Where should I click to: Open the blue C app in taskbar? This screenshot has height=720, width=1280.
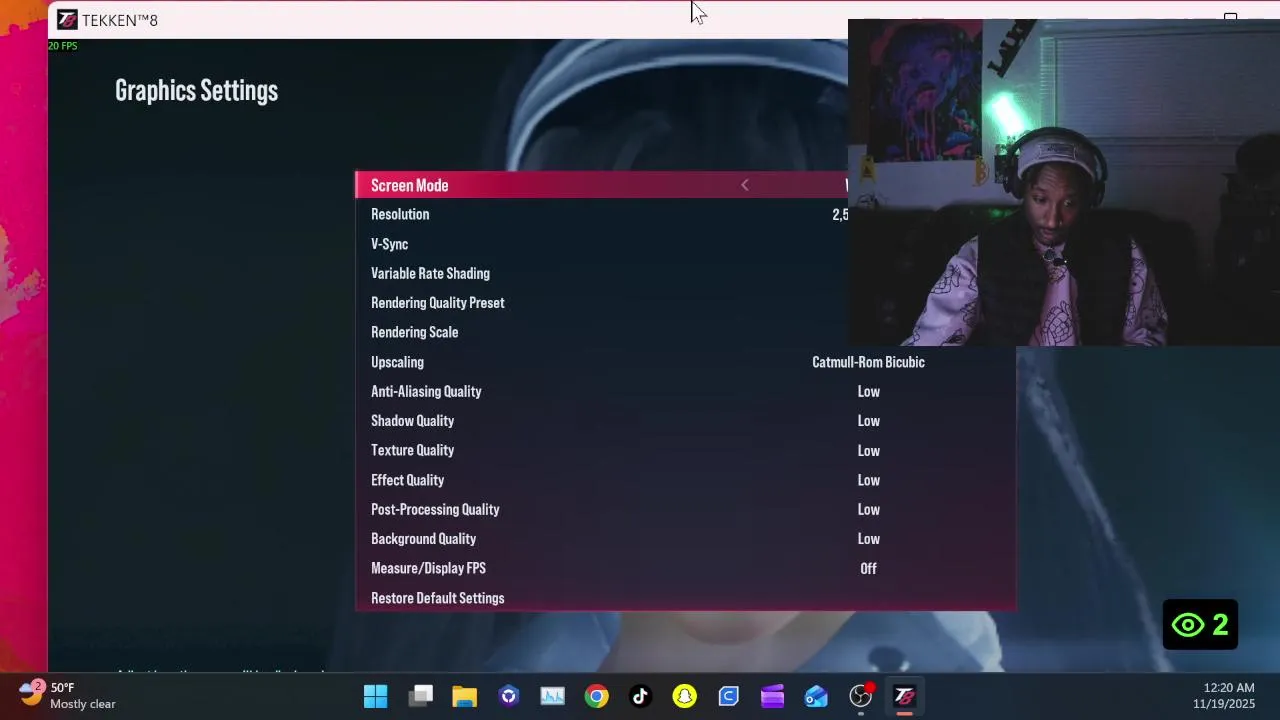pos(729,696)
